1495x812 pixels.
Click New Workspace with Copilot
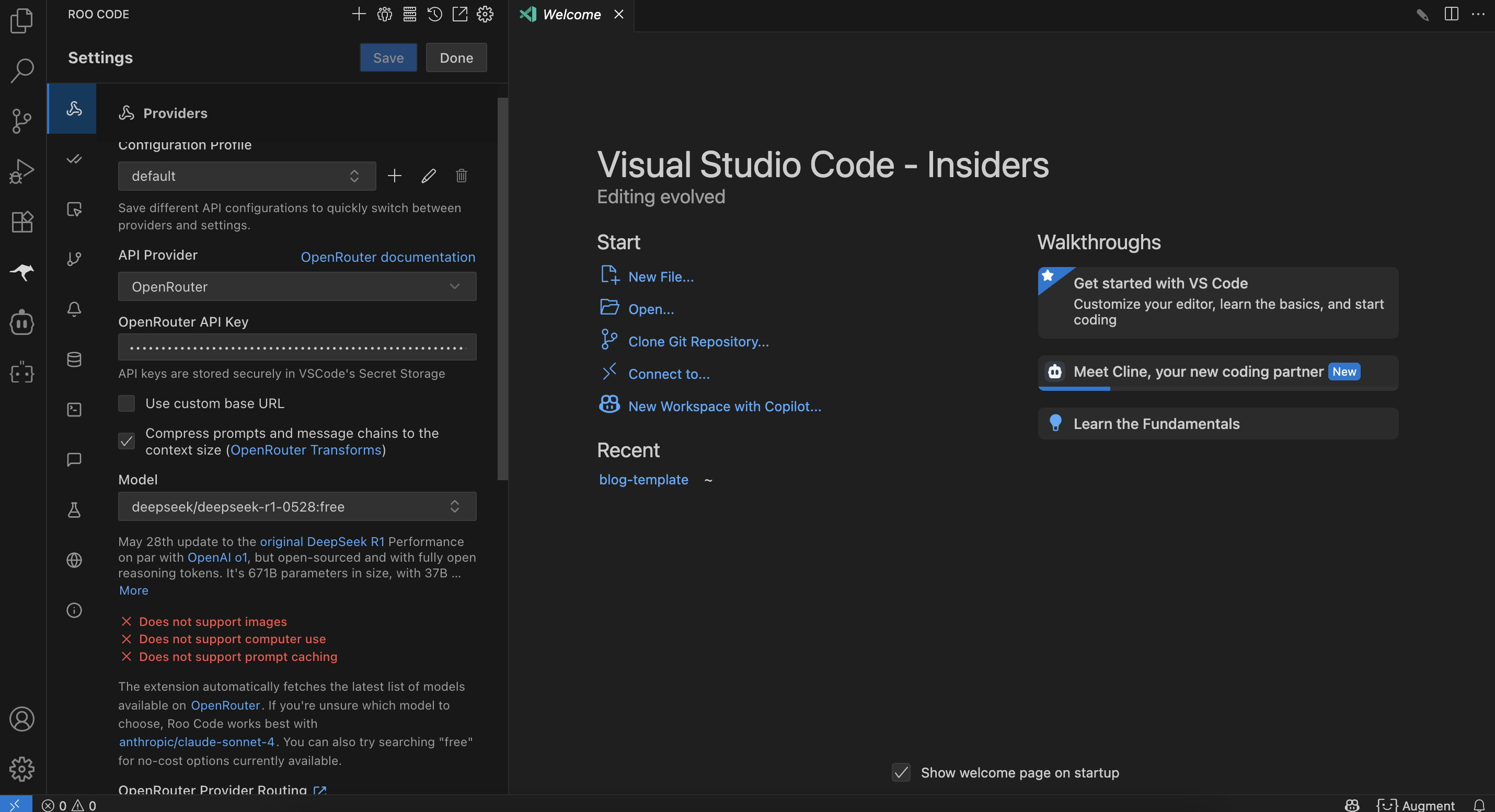(724, 407)
